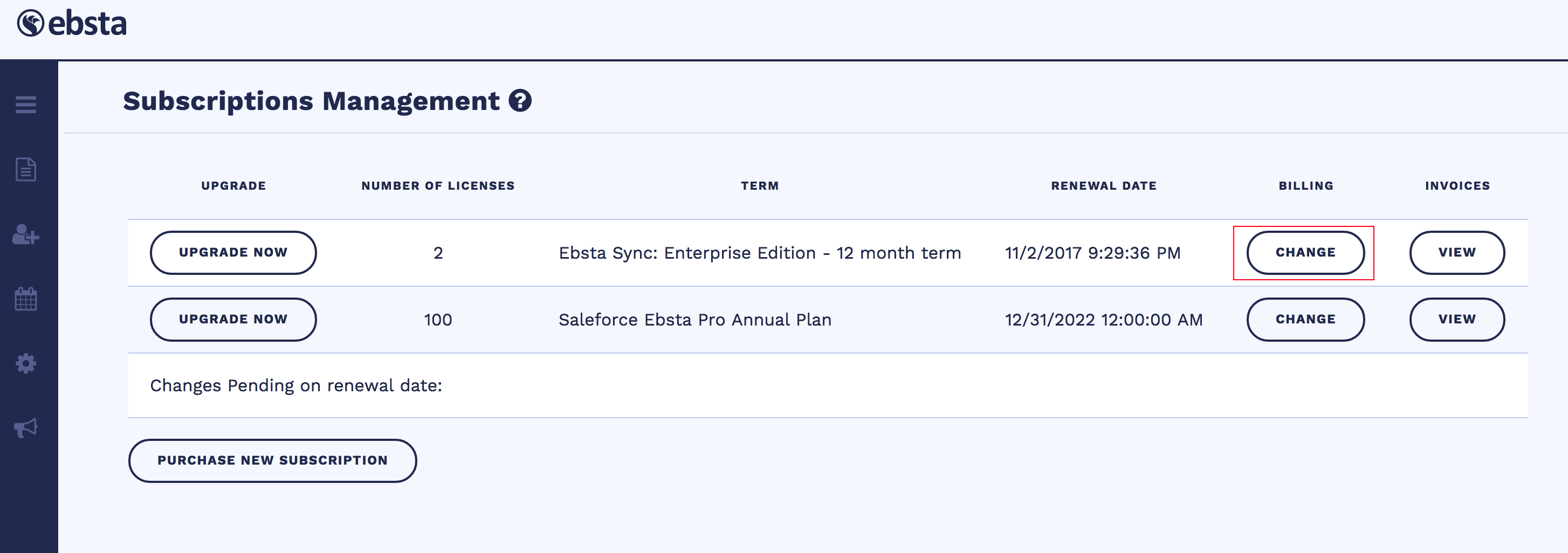Click Purchase New Subscription button

pos(272,460)
